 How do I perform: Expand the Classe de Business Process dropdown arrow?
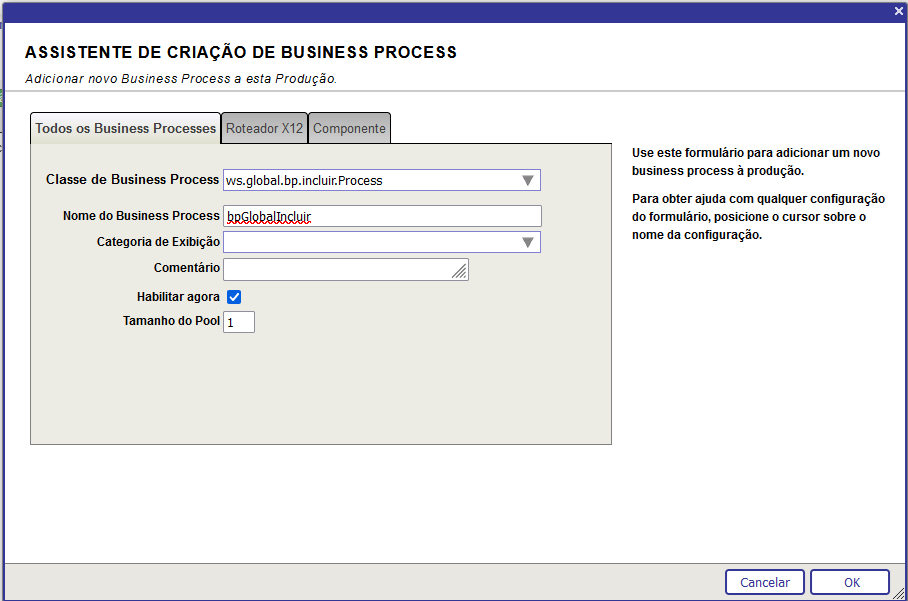point(528,181)
